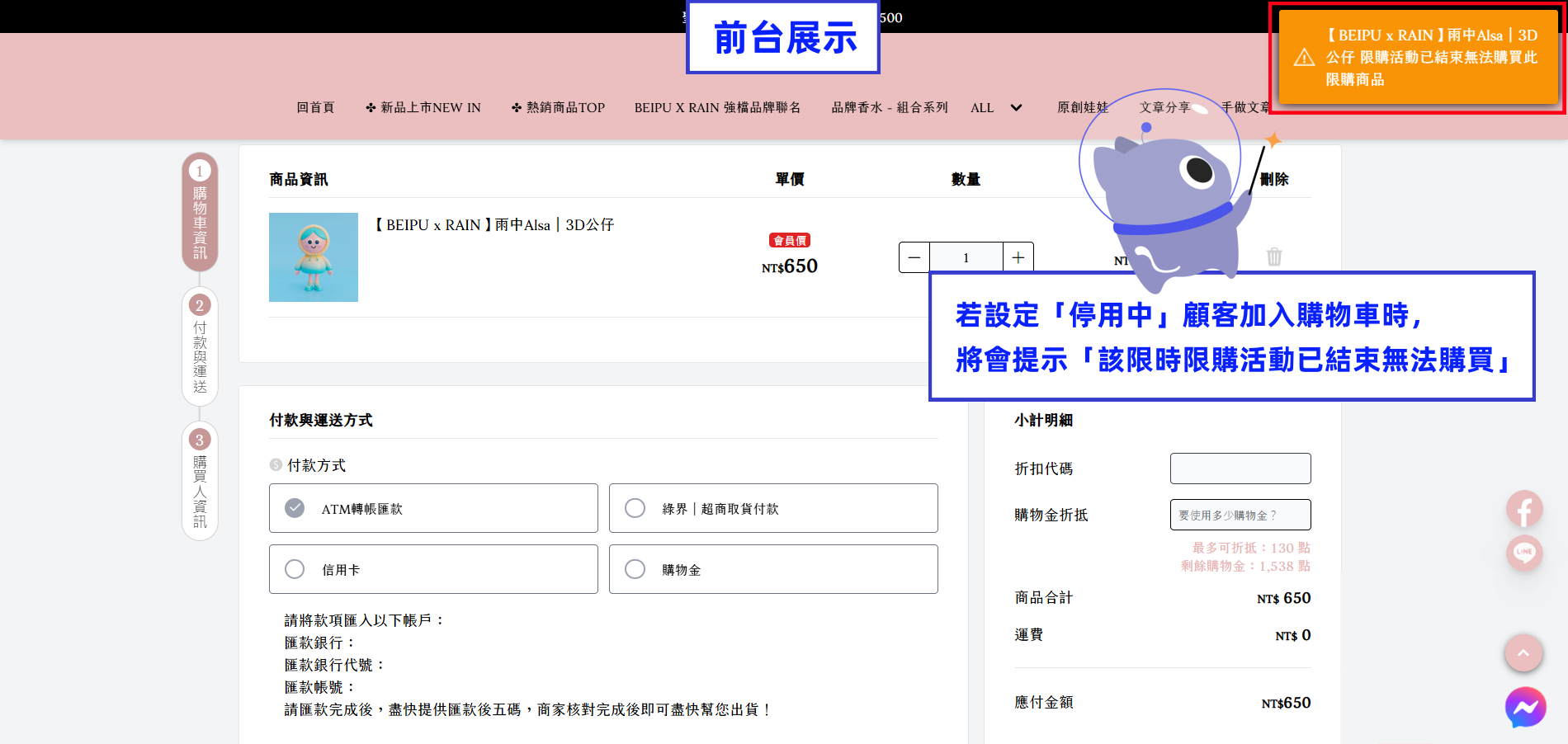Choose 購物金 as payment method

click(x=773, y=569)
